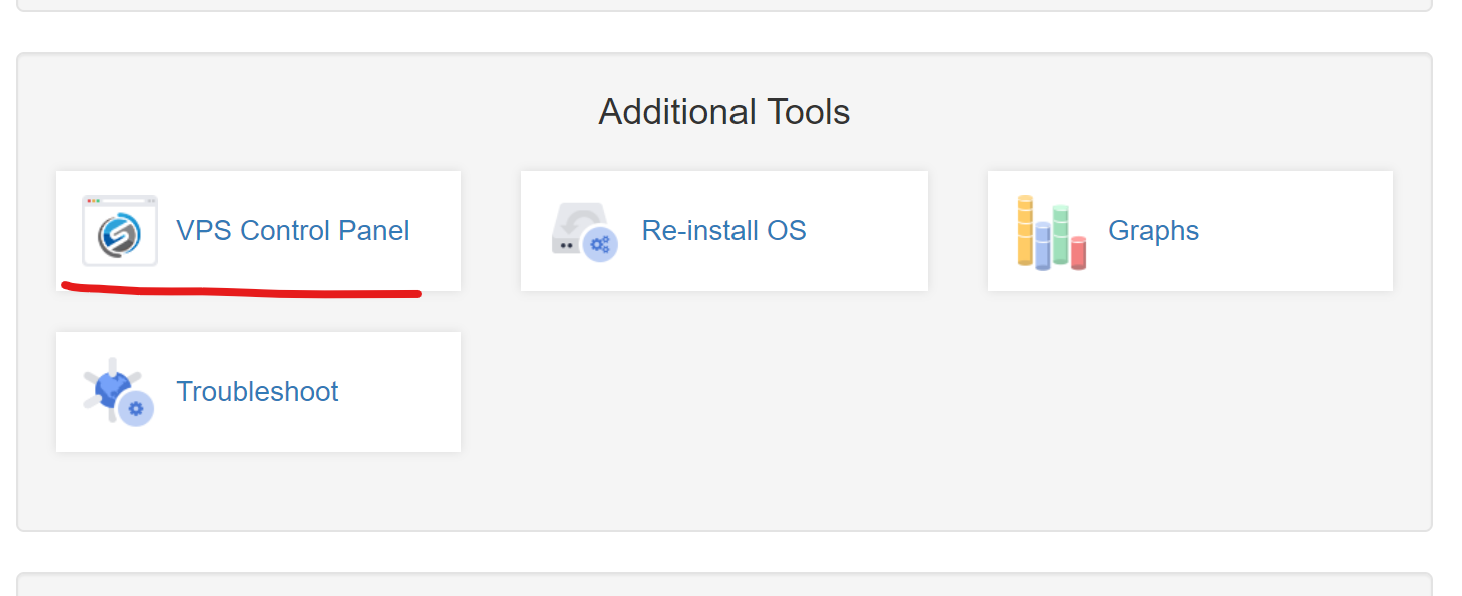The height and width of the screenshot is (596, 1462).
Task: Open the Graphs bar chart icon
Action: [x=1051, y=231]
